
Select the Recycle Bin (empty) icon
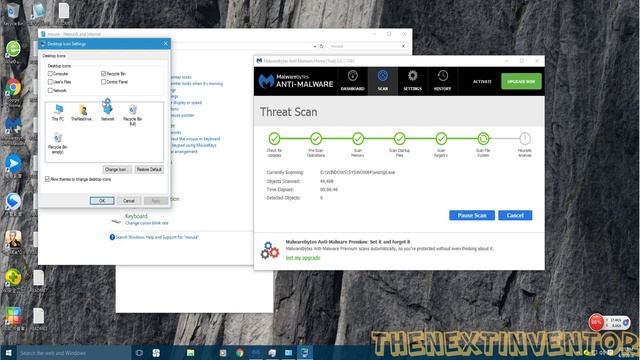click(x=58, y=143)
